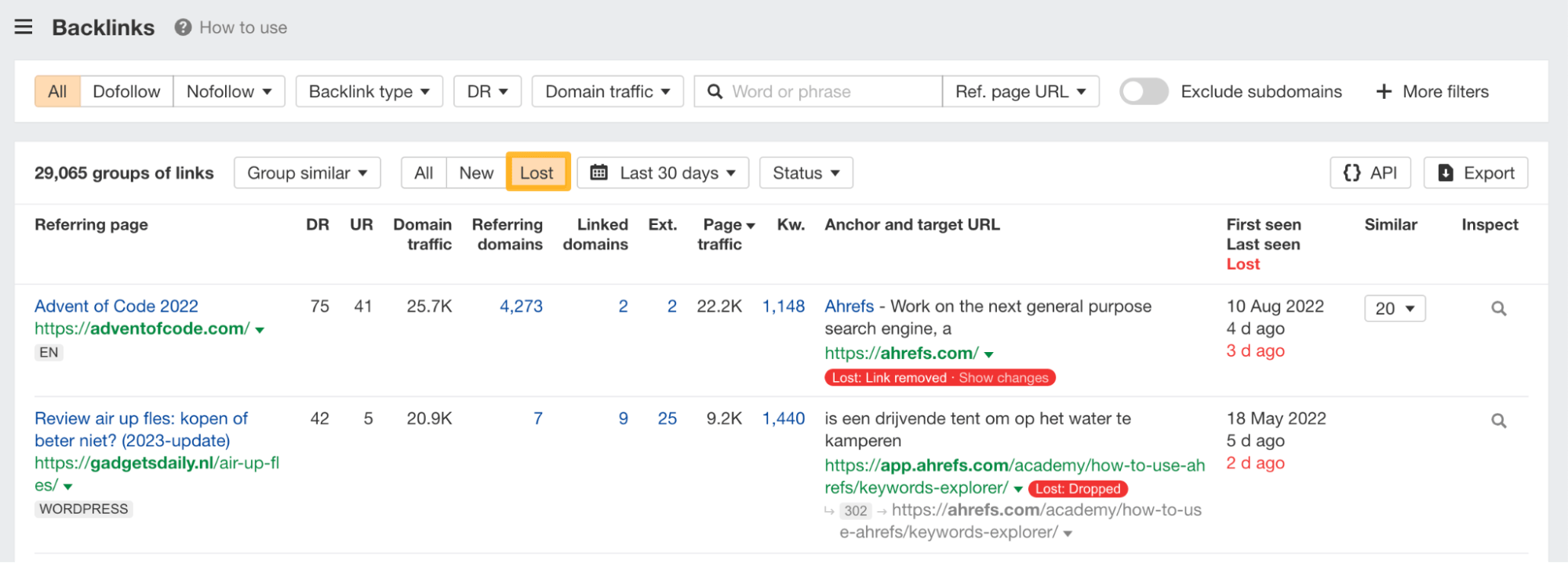
Task: Show Lost links tab
Action: coord(537,173)
